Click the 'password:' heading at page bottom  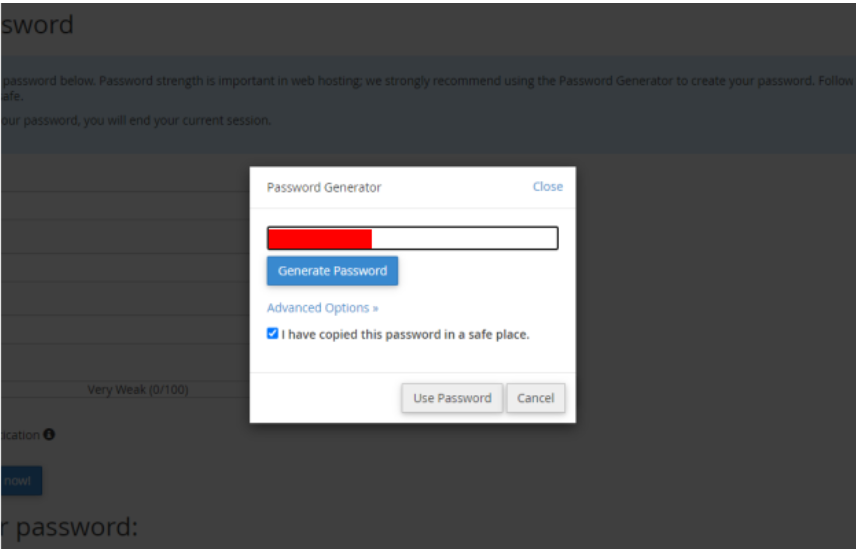[69, 527]
